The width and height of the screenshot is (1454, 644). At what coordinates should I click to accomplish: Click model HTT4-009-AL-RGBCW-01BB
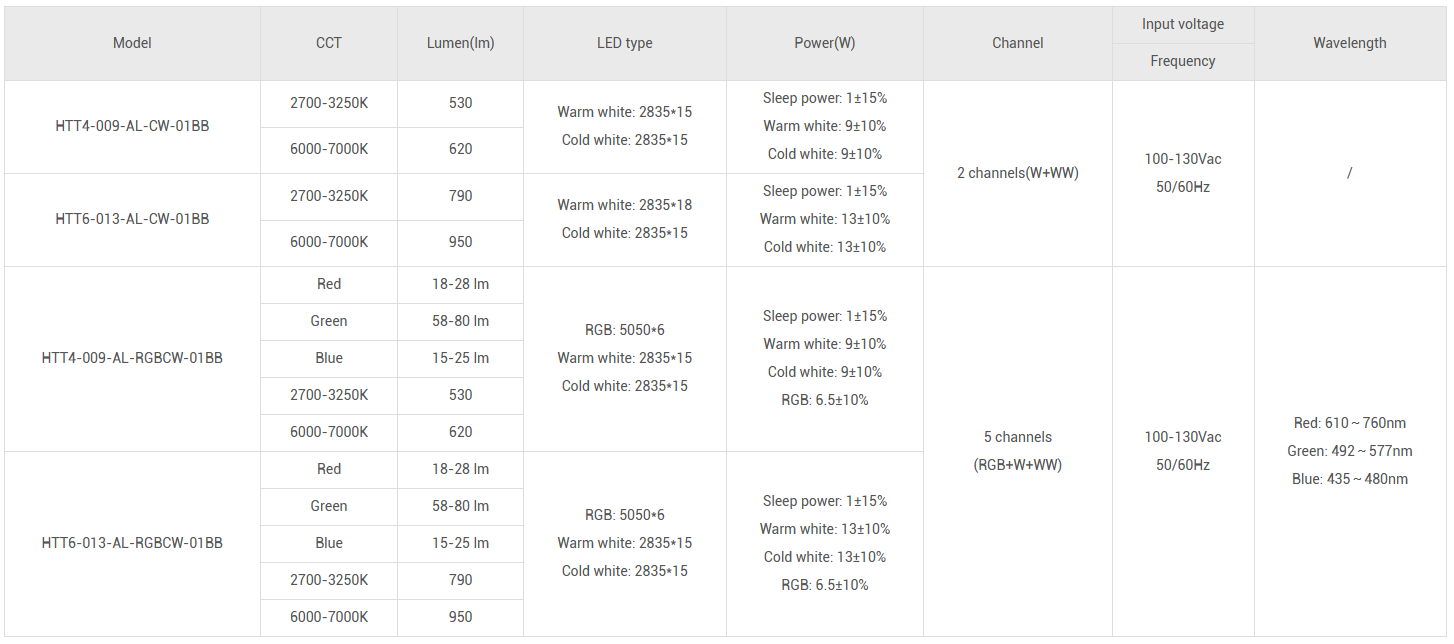pos(132,358)
